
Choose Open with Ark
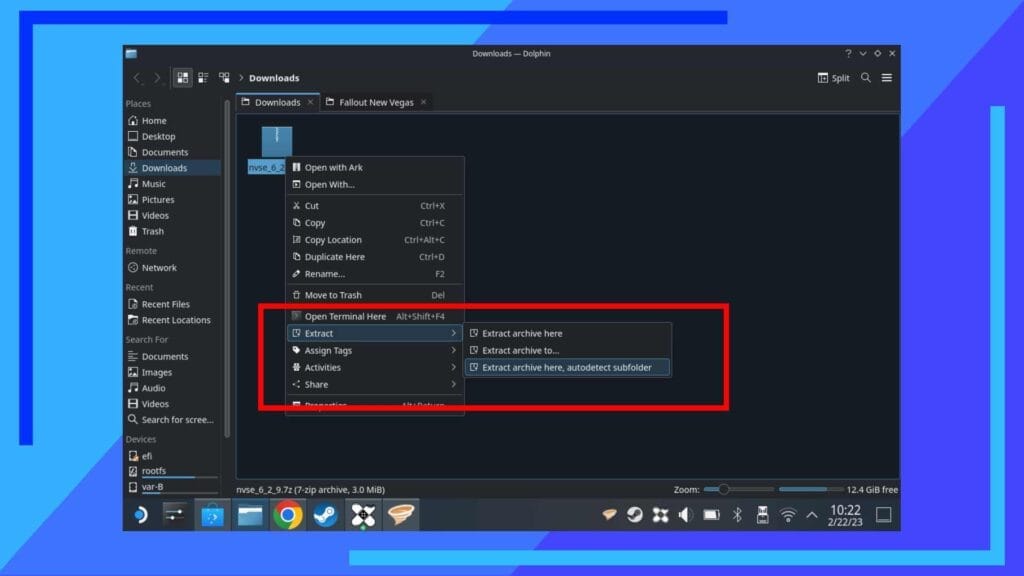click(375, 167)
